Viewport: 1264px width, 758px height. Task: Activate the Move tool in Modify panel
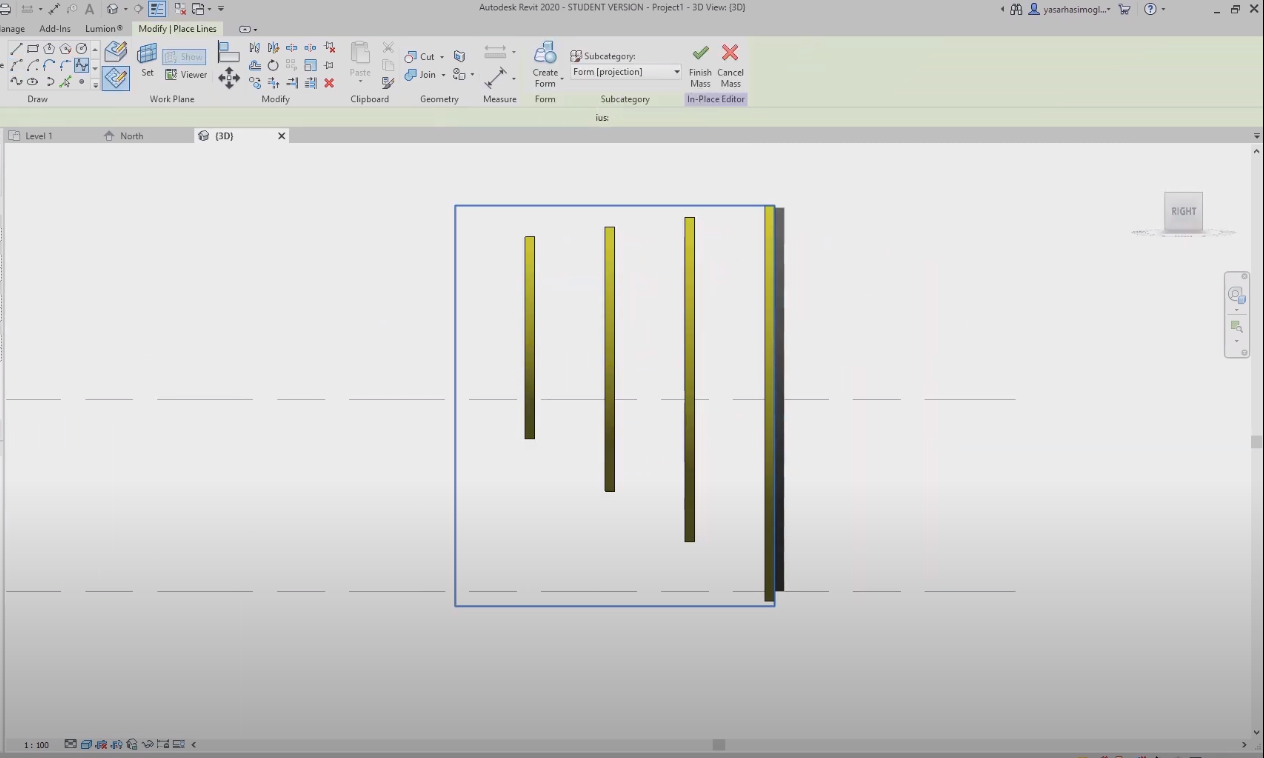tap(228, 80)
